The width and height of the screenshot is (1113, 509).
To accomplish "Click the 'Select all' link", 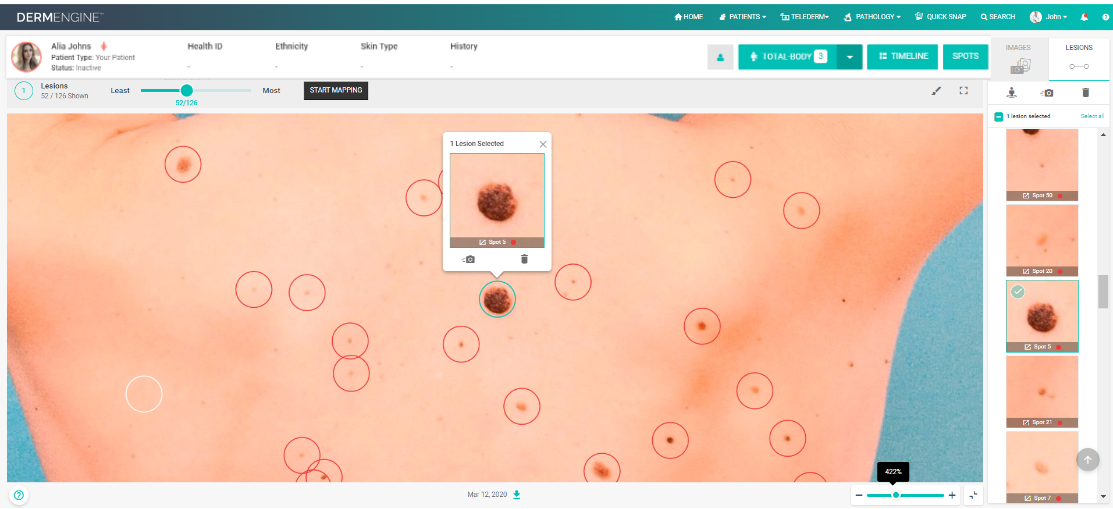I will point(1092,116).
